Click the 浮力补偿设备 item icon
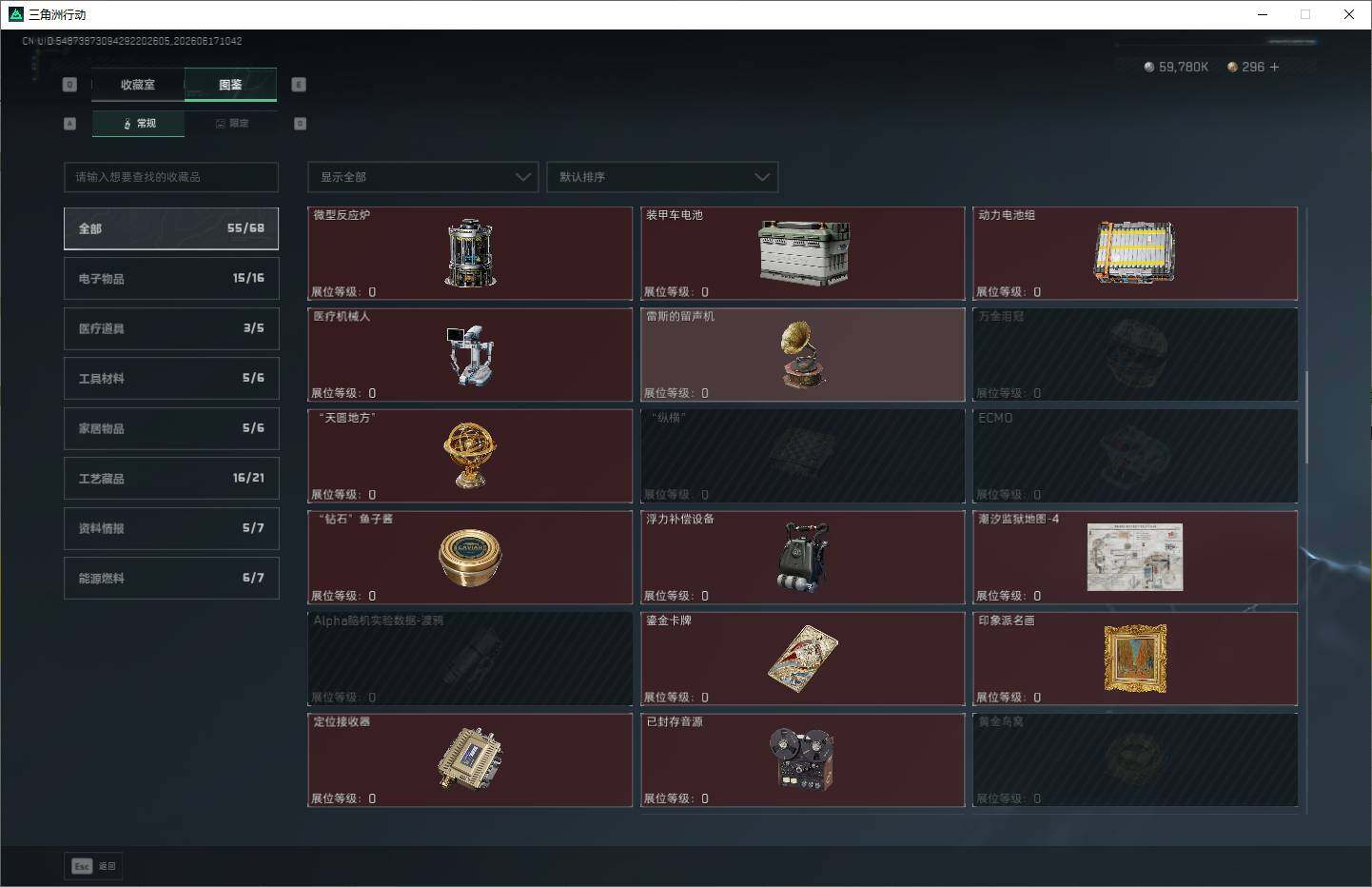This screenshot has width=1372, height=887. [x=803, y=557]
